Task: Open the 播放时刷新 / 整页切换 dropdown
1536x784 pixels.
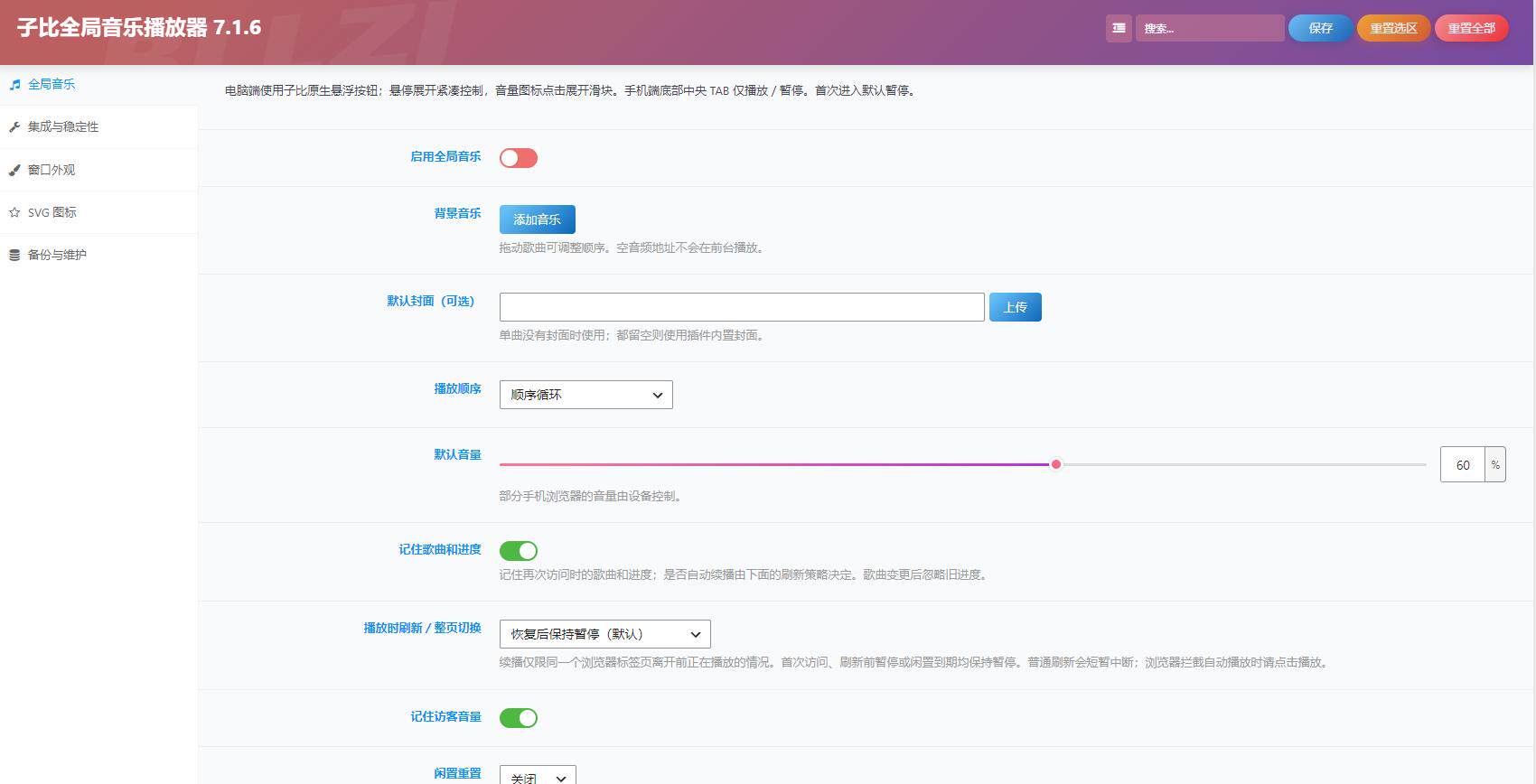Action: click(605, 634)
